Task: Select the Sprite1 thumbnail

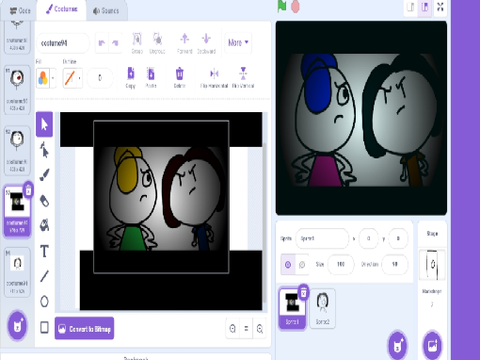Action: pyautogui.click(x=292, y=309)
